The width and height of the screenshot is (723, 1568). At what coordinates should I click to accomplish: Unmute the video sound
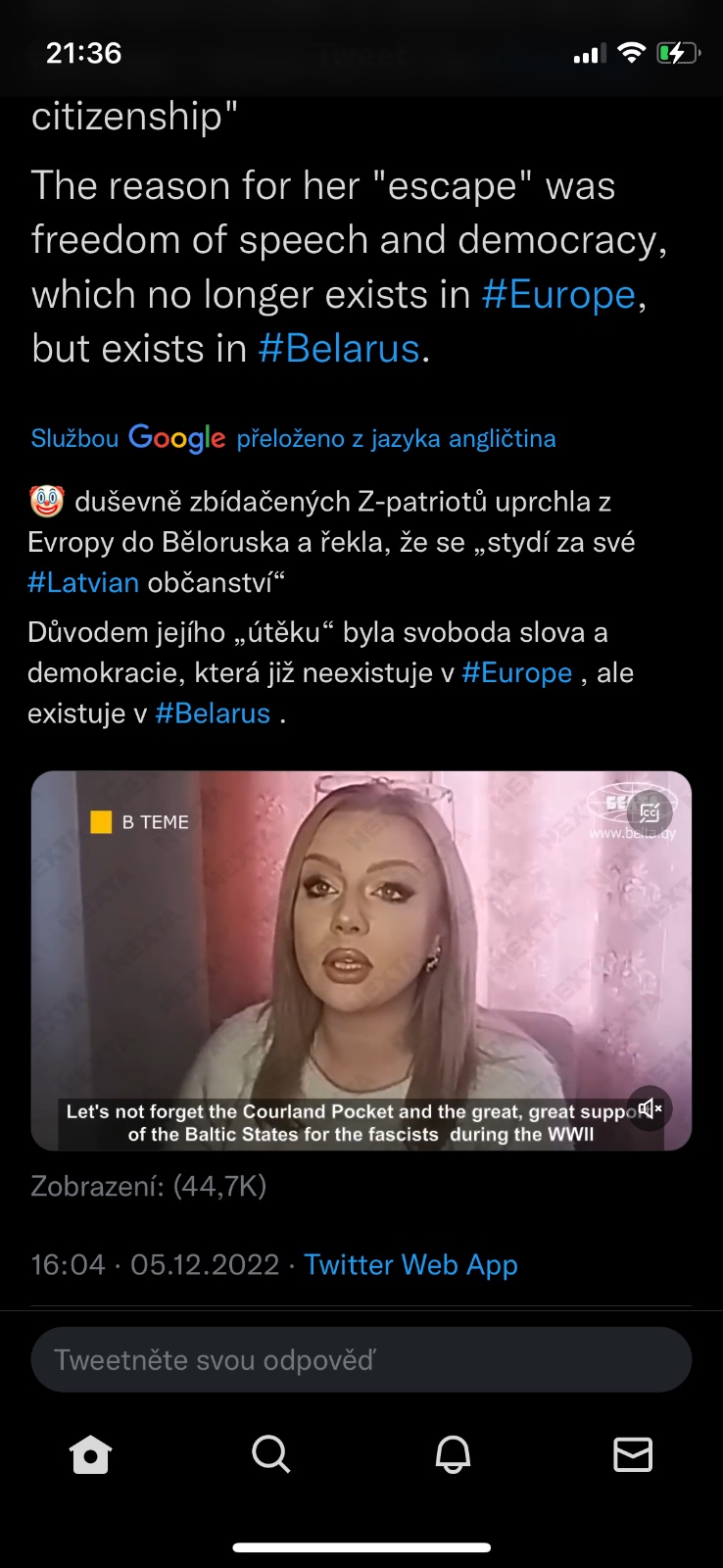(650, 1108)
